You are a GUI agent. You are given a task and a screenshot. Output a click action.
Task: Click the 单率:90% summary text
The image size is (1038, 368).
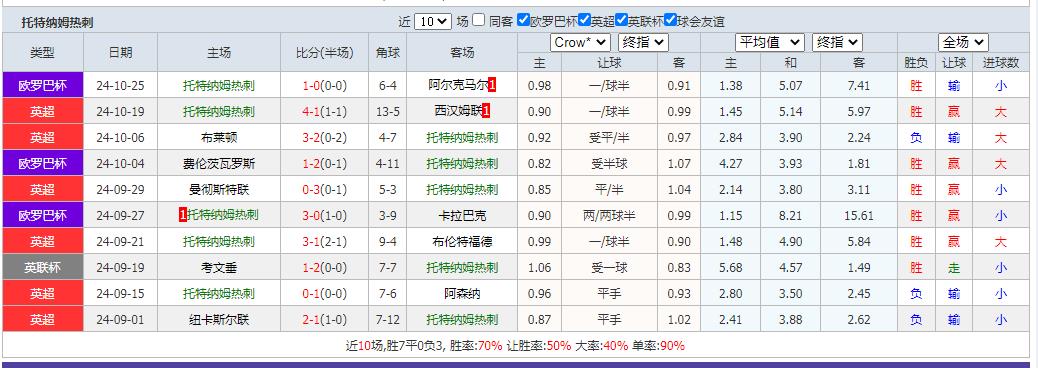tap(658, 345)
